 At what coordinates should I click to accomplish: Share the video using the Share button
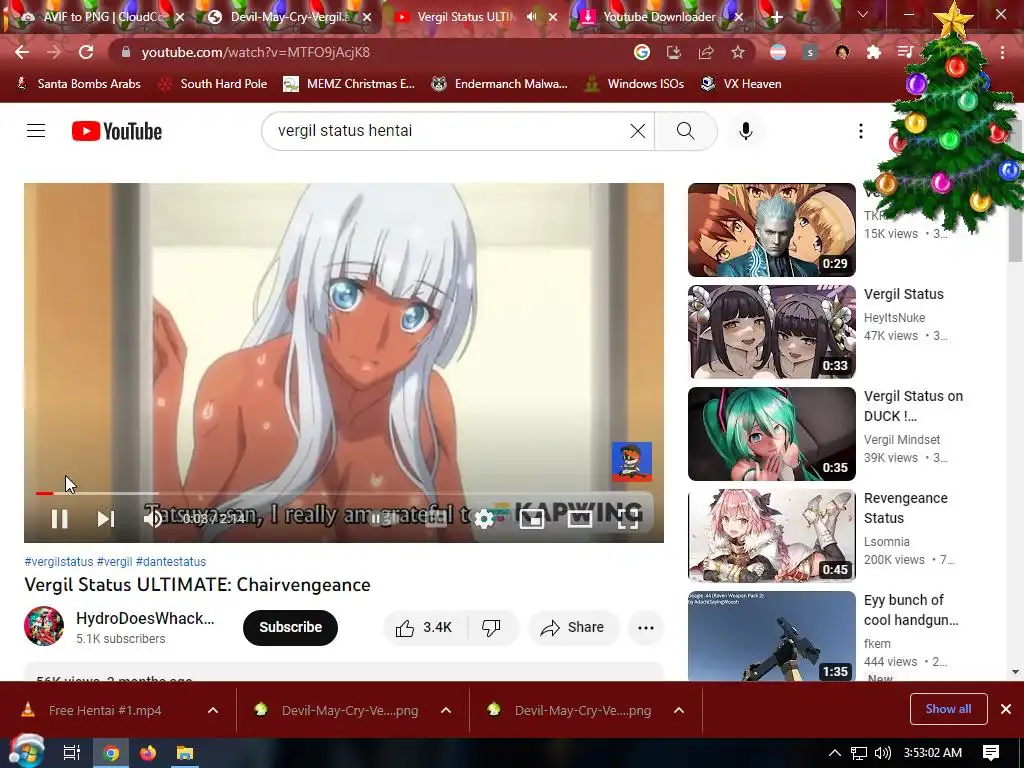(572, 628)
